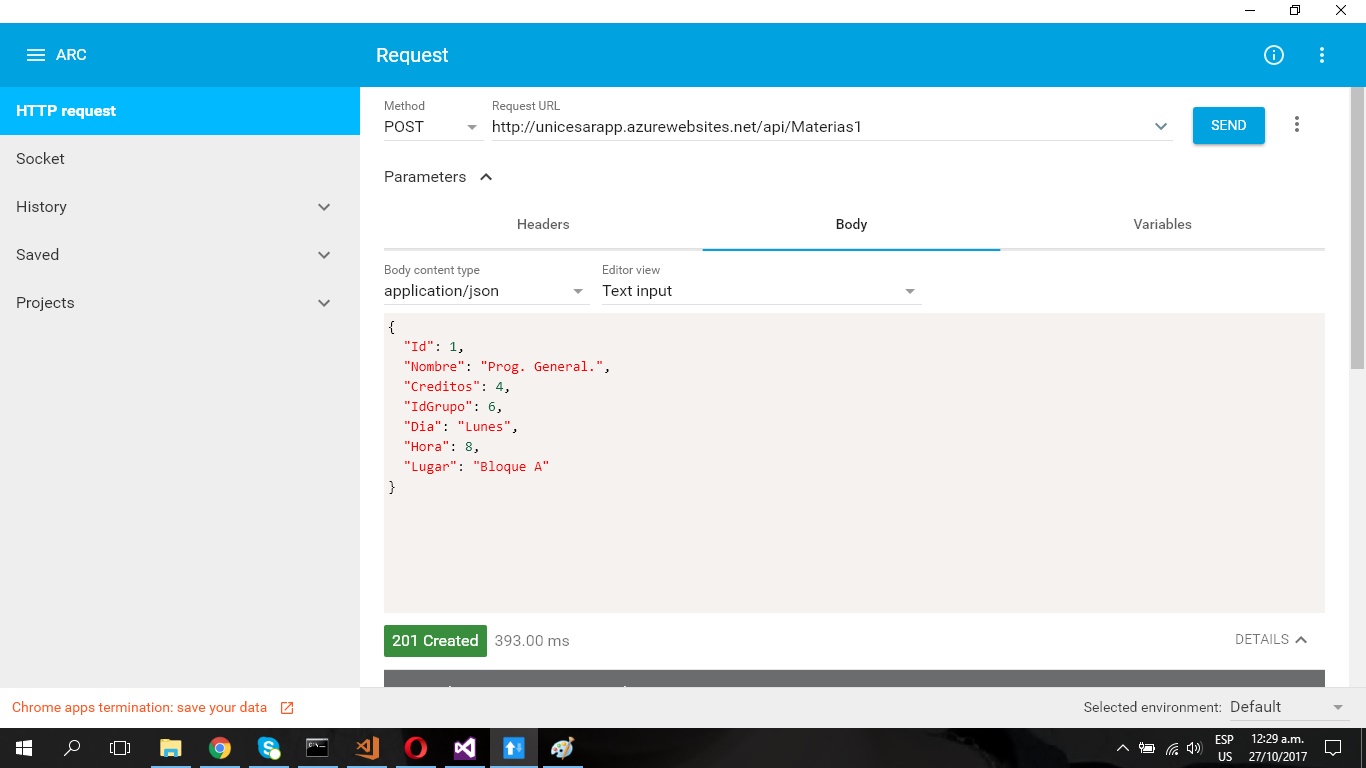Open Skype from taskbar

[x=269, y=748]
